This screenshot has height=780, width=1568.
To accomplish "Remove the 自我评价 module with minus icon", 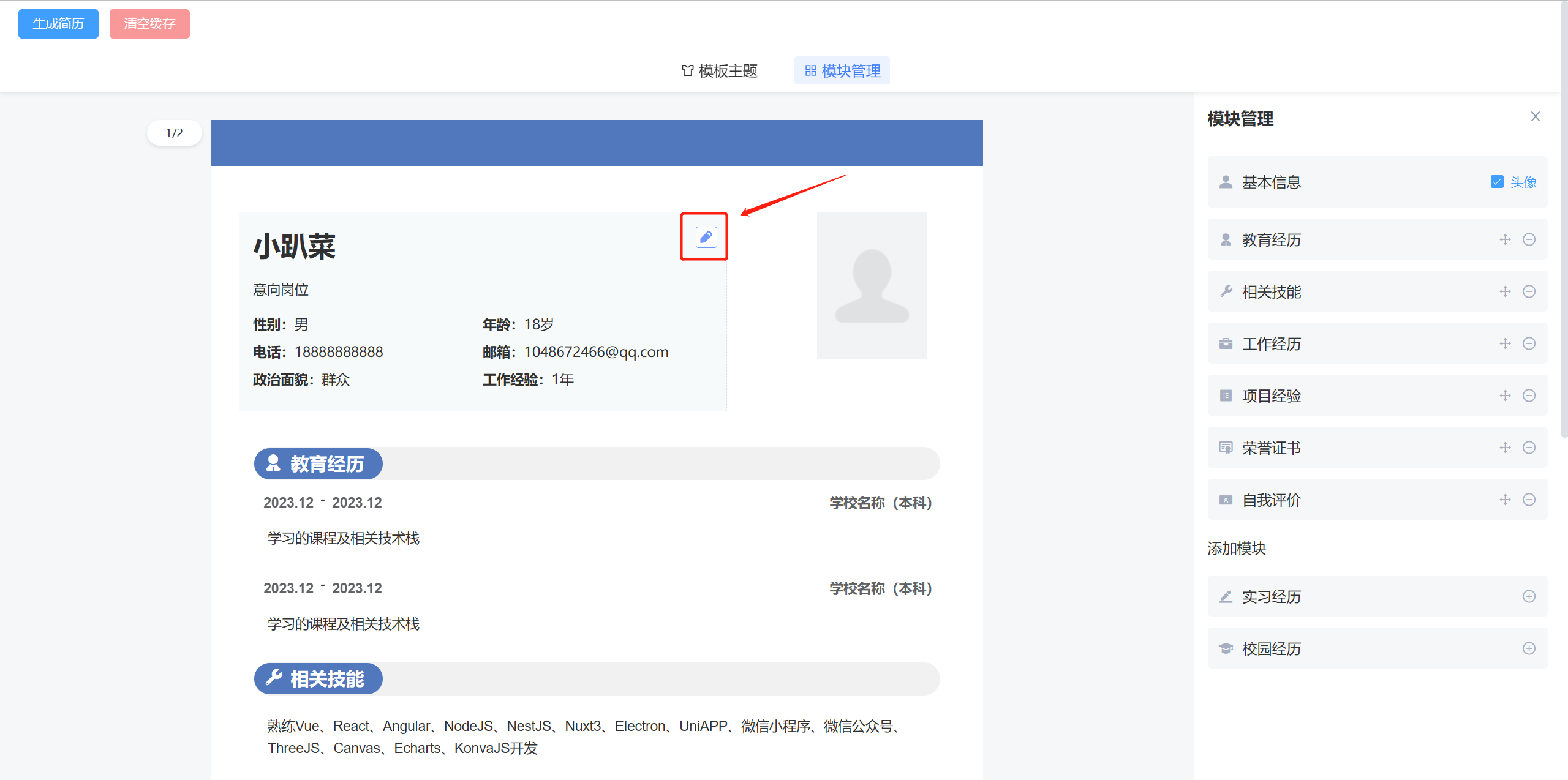I will (x=1529, y=500).
